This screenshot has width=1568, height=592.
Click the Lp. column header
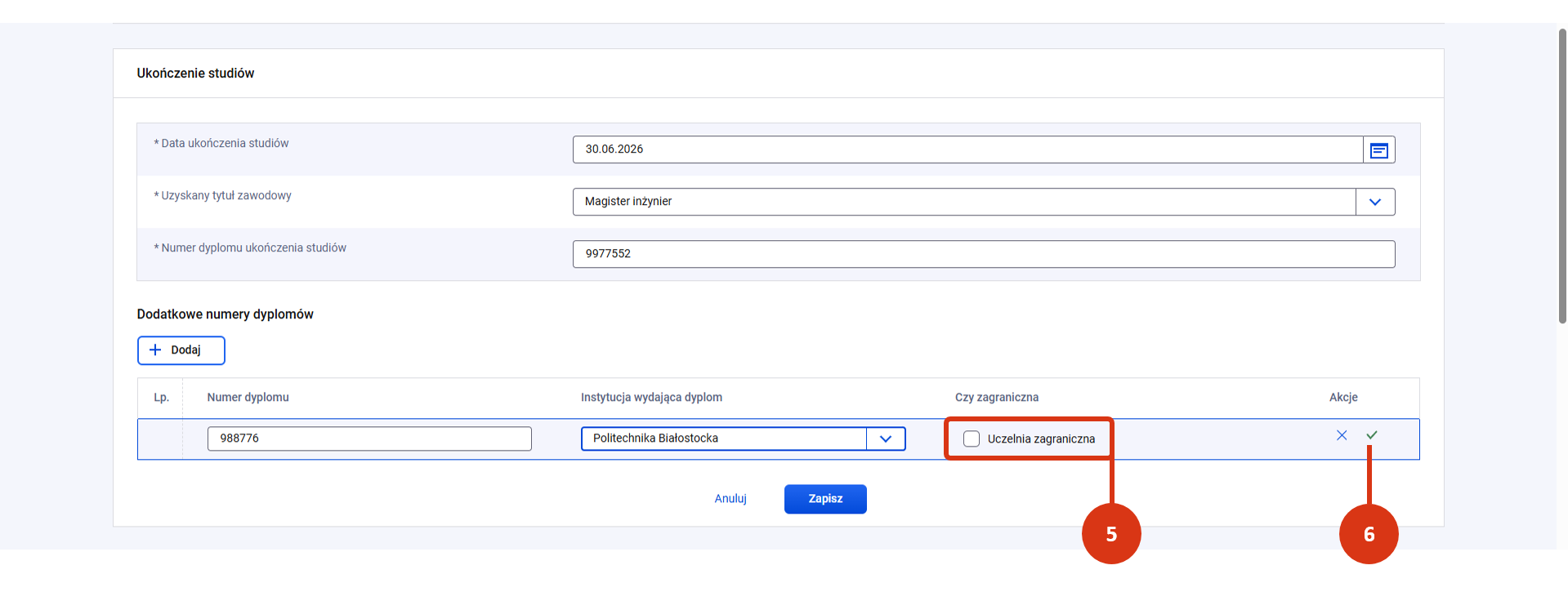(x=162, y=398)
